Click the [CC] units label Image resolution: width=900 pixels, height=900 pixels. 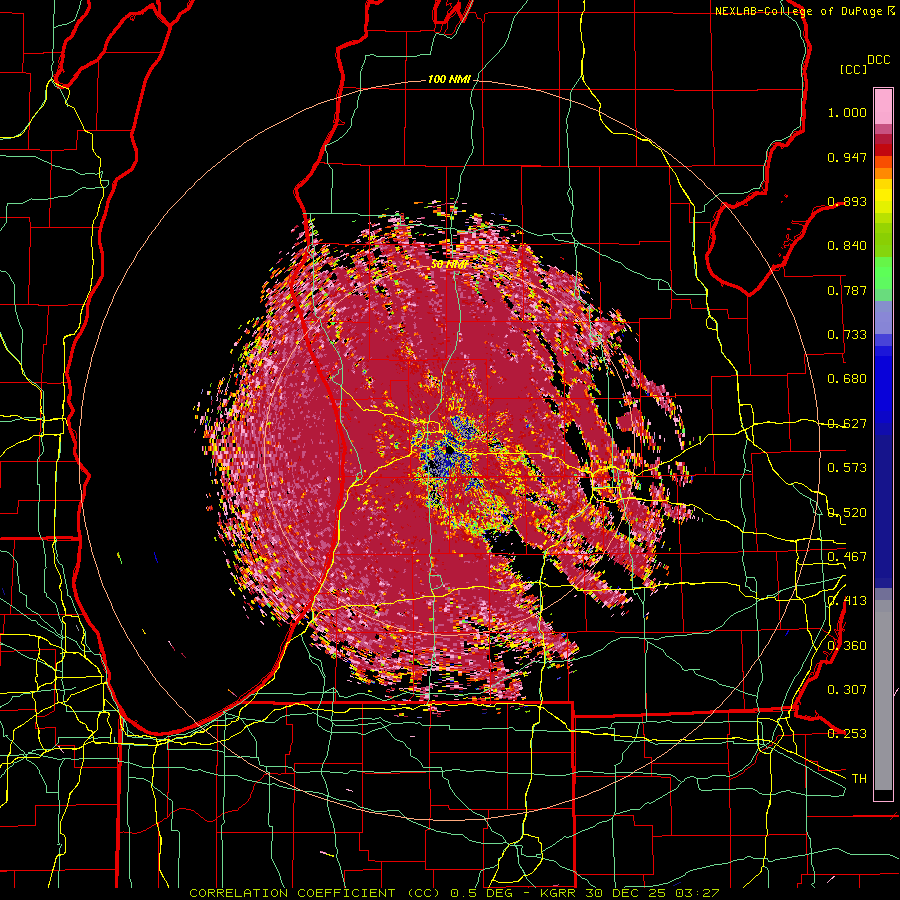point(853,69)
